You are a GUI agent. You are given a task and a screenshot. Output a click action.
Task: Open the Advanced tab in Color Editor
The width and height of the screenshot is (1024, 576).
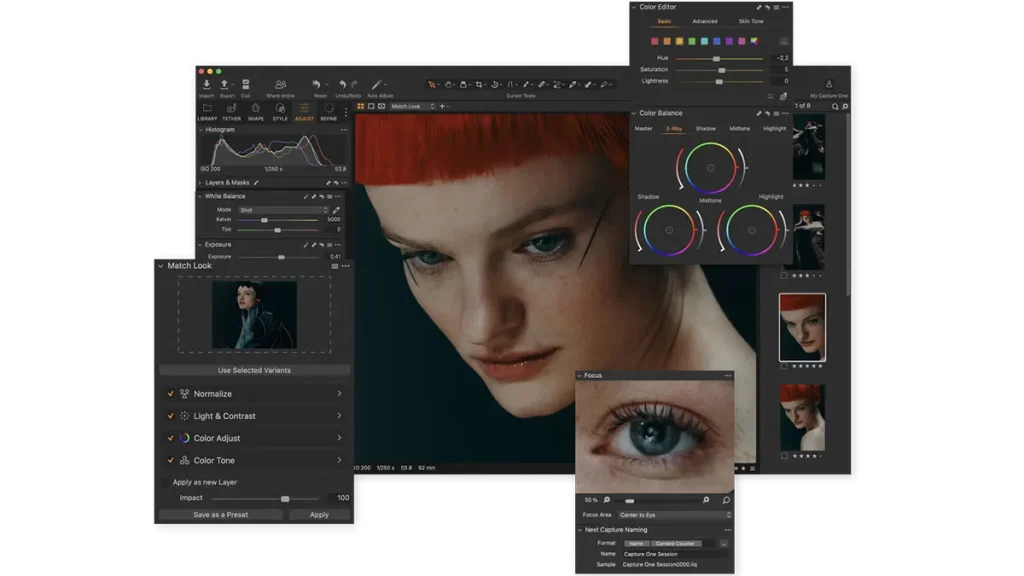coord(705,22)
